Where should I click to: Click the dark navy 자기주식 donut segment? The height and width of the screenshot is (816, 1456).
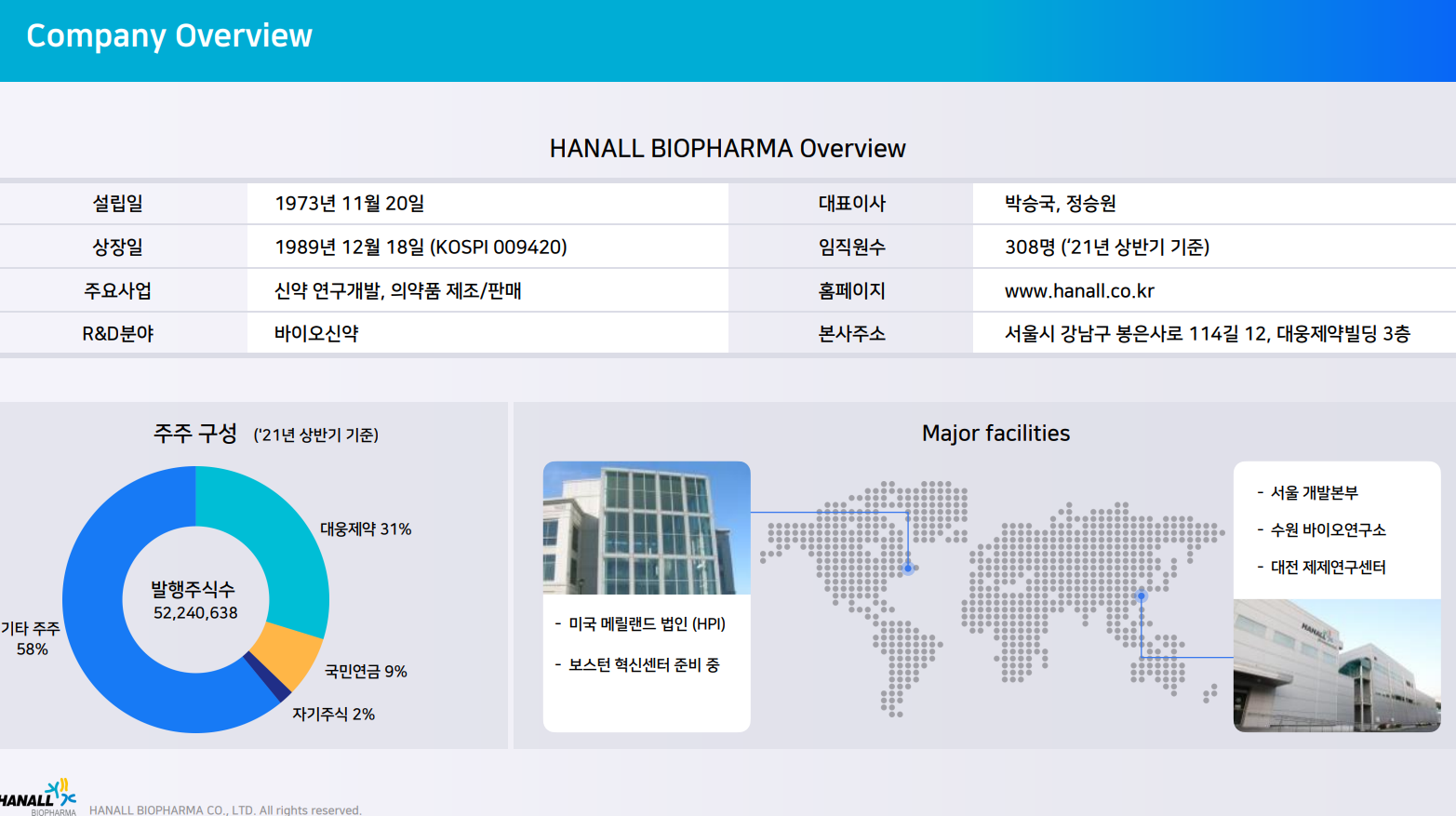268,678
